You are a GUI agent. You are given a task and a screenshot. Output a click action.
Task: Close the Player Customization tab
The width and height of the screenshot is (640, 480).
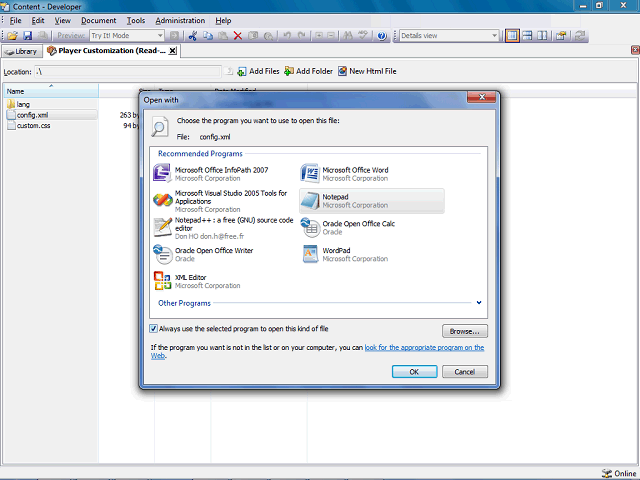[173, 51]
